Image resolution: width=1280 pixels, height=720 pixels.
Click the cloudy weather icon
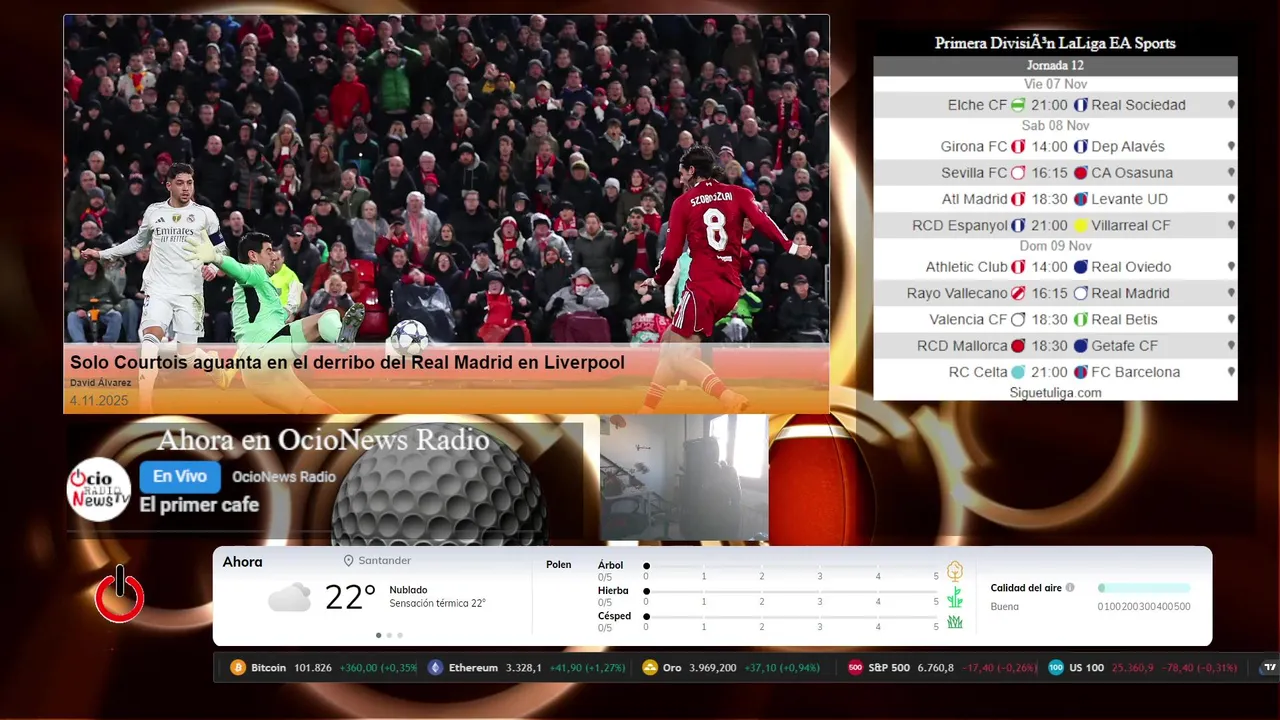(x=289, y=598)
